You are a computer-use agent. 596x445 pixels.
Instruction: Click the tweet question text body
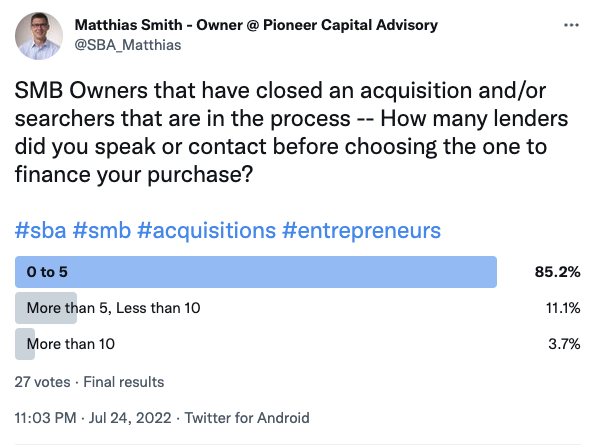(292, 132)
